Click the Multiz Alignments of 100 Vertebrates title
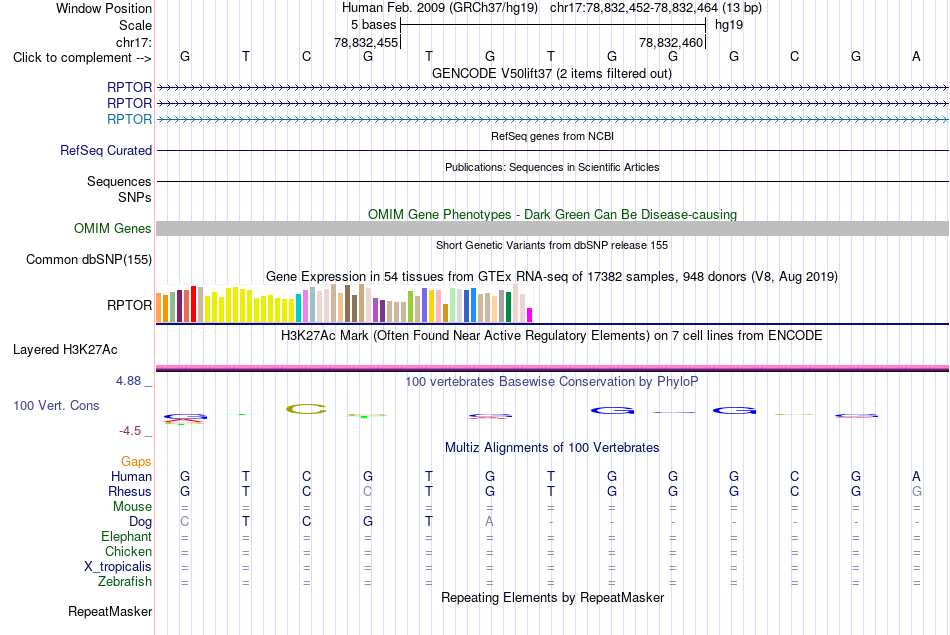The height and width of the screenshot is (635, 950). pyautogui.click(x=552, y=448)
